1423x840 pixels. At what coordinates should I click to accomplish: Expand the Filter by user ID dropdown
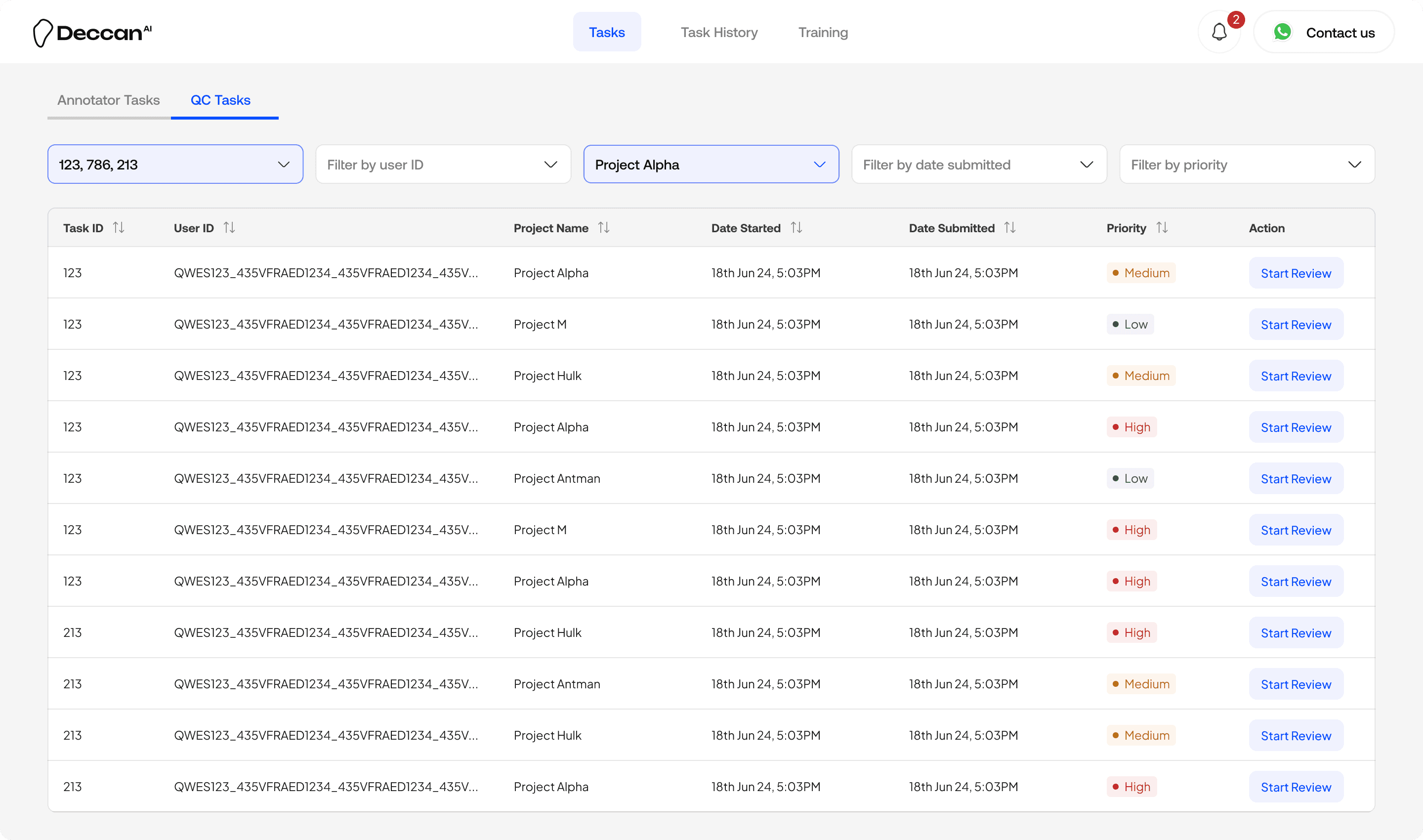[x=443, y=165]
